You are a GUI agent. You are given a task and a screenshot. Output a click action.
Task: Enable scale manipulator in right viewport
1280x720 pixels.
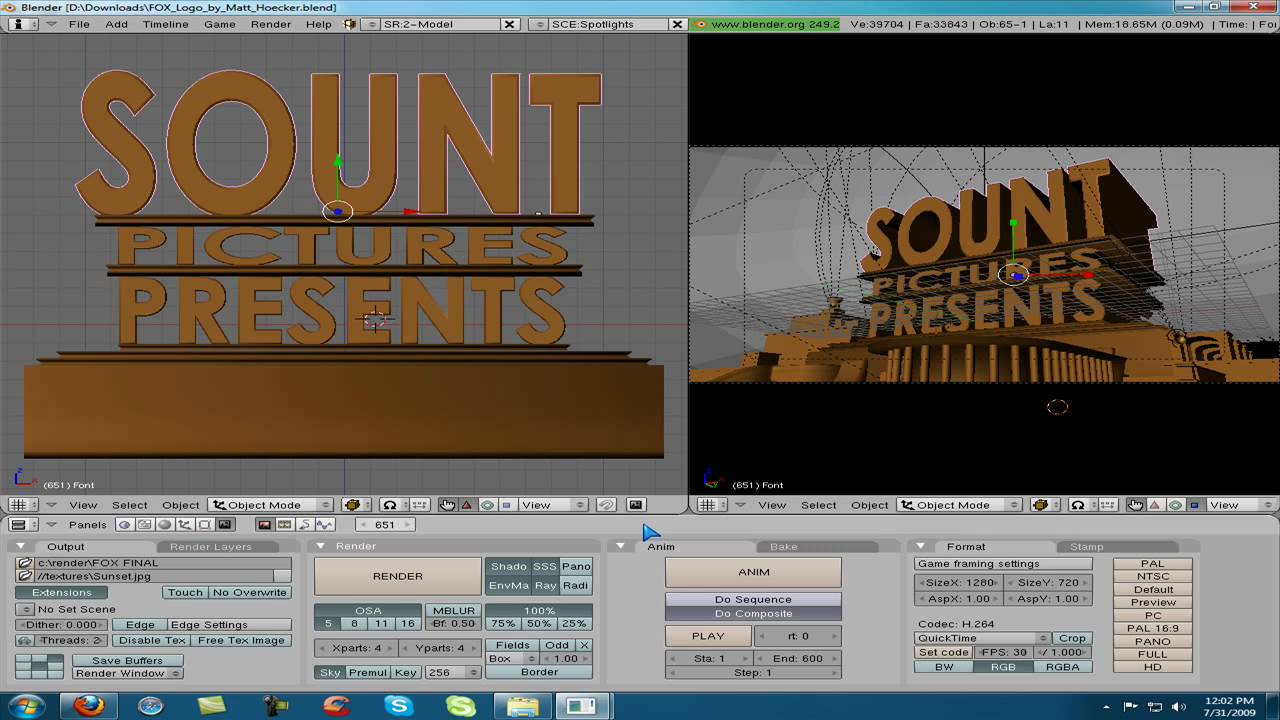1195,505
